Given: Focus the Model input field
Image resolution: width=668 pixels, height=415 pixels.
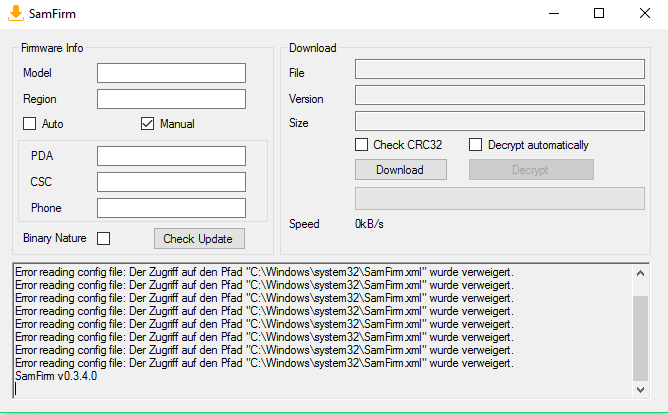Looking at the screenshot, I should click(171, 73).
